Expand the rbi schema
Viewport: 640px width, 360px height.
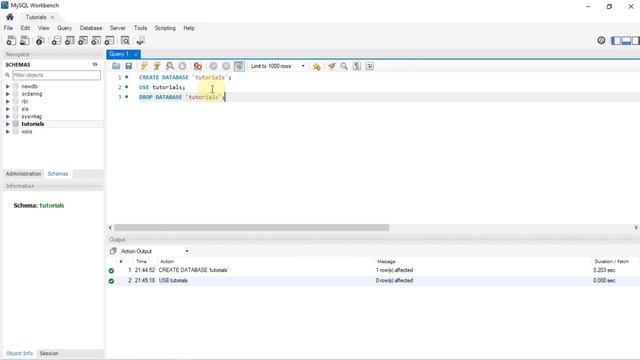(x=7, y=101)
